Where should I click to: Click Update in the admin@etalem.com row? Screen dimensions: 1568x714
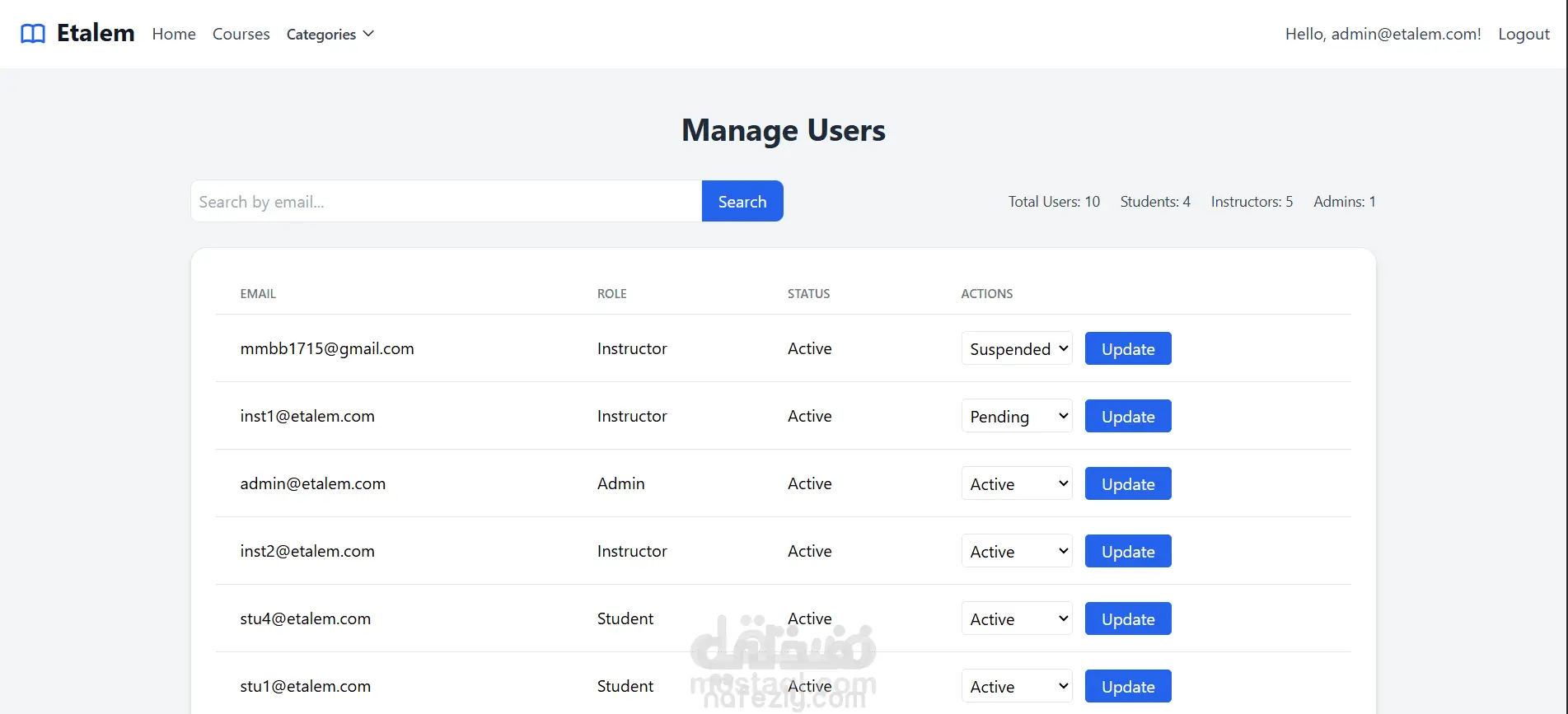[x=1127, y=483]
